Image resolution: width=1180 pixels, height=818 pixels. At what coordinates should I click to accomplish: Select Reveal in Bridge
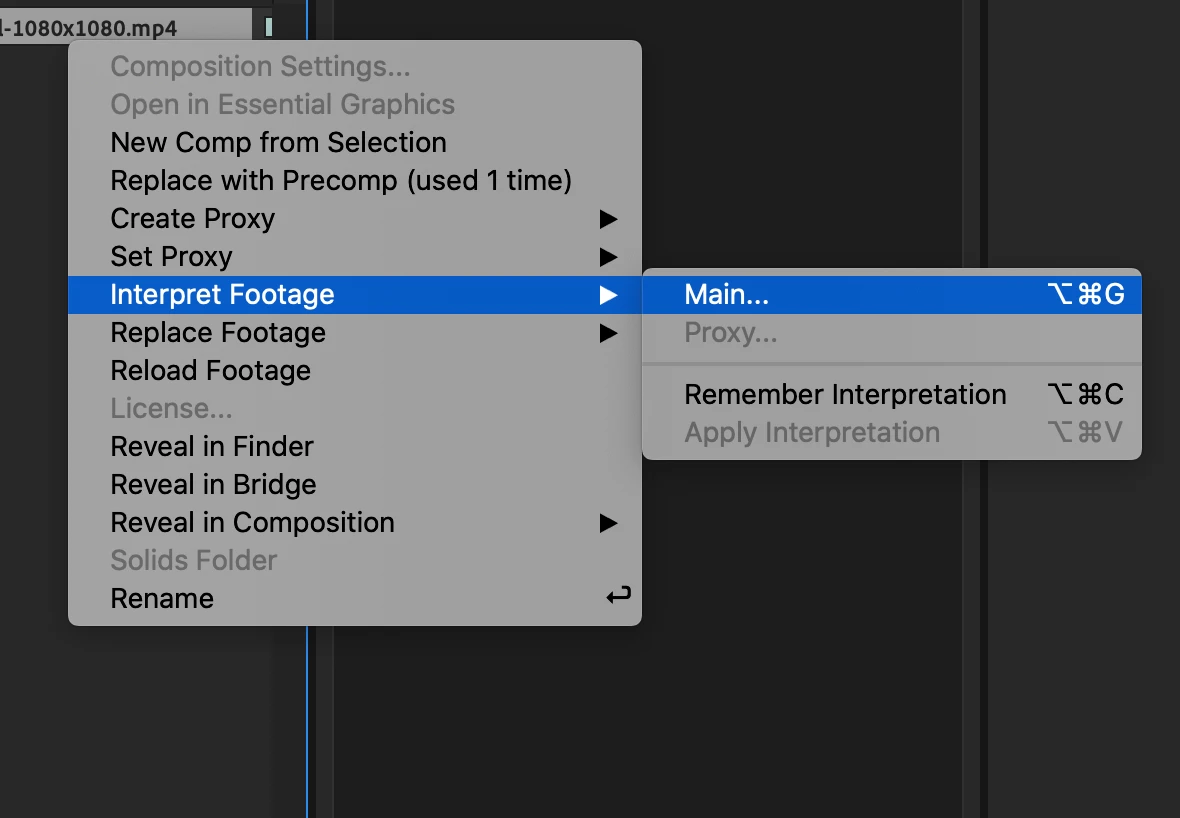tap(213, 485)
